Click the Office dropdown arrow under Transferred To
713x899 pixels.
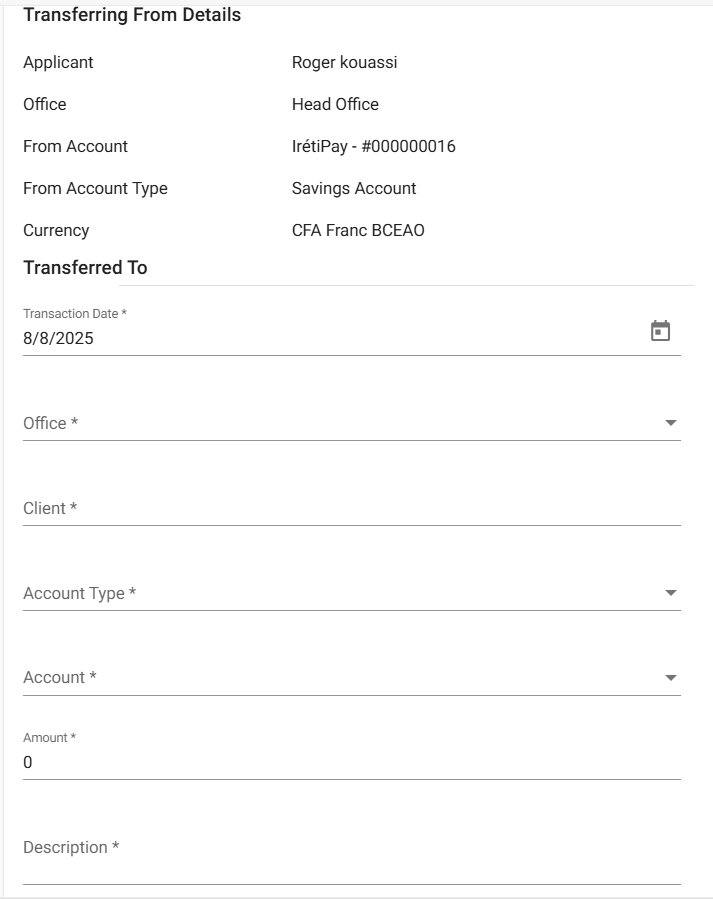tap(670, 424)
